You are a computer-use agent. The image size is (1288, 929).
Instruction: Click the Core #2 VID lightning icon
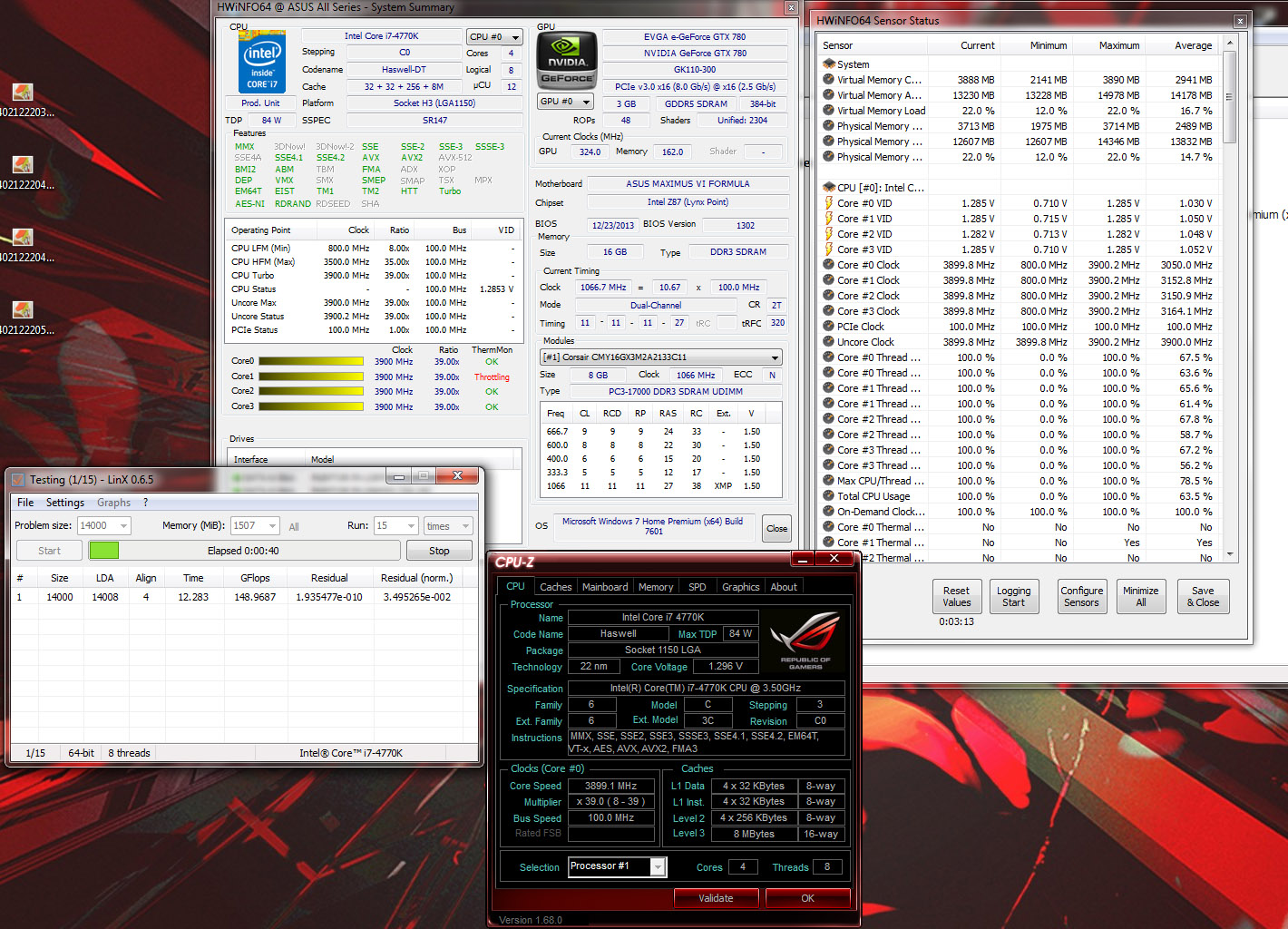(x=828, y=234)
